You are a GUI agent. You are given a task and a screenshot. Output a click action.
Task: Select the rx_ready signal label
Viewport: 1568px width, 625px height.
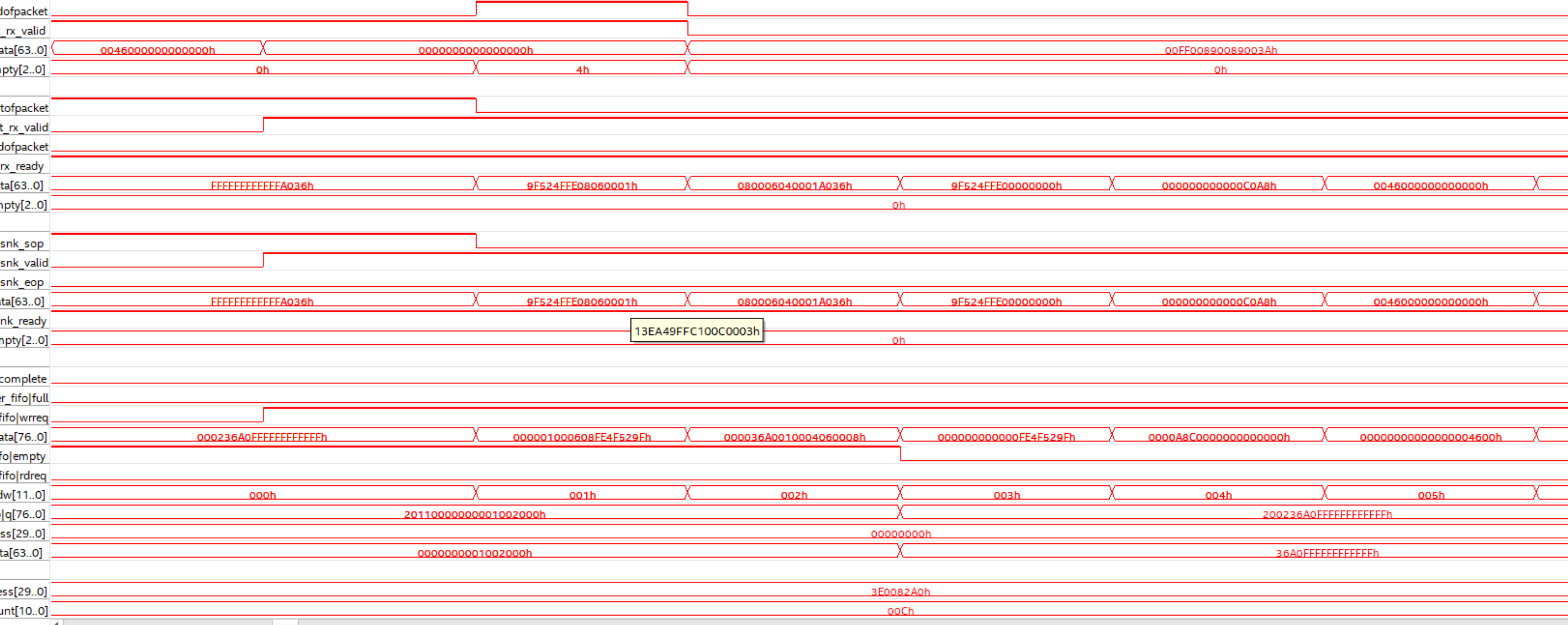tap(23, 166)
